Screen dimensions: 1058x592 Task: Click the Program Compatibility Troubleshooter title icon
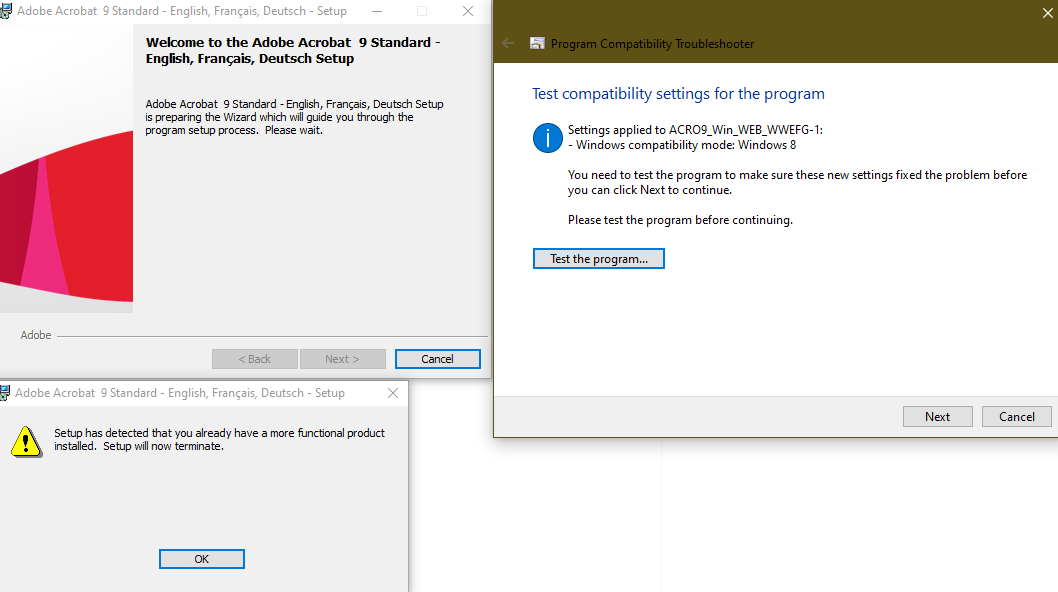pos(537,43)
